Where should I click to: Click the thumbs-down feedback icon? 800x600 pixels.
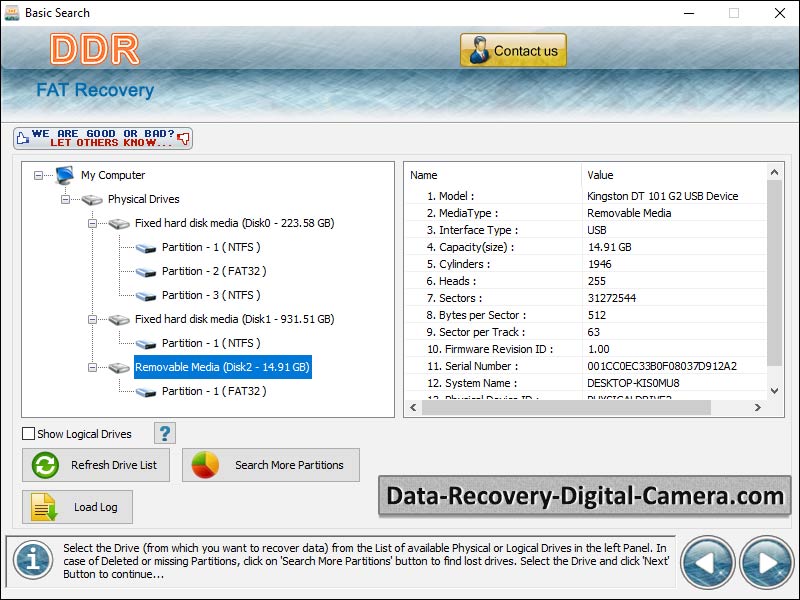182,140
